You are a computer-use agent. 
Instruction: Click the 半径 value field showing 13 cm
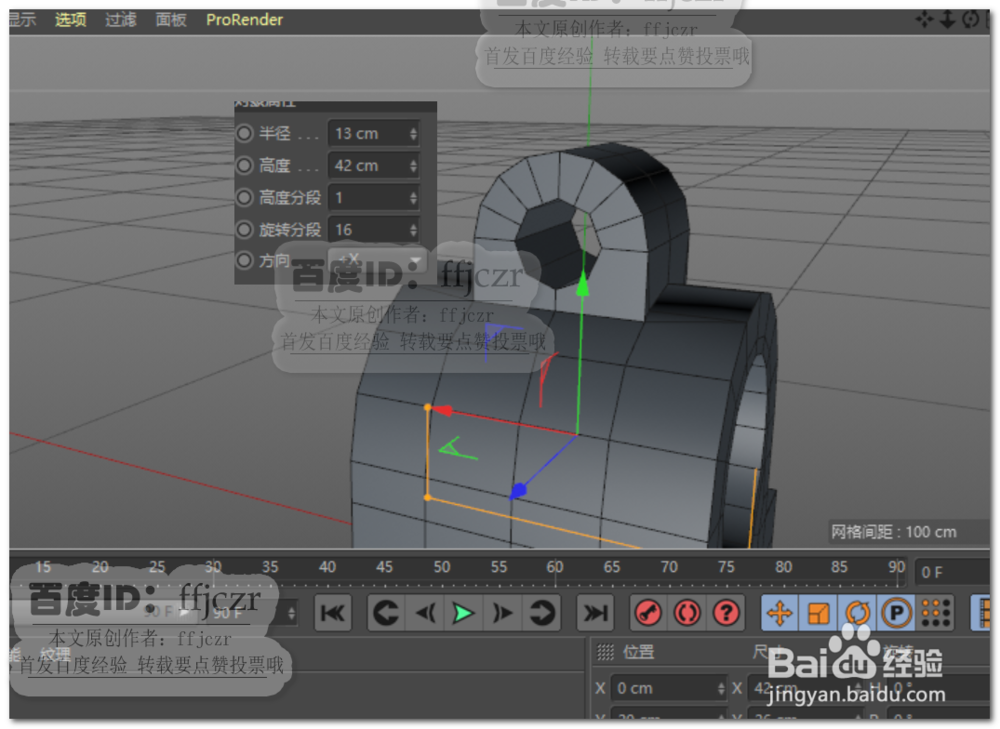point(368,133)
